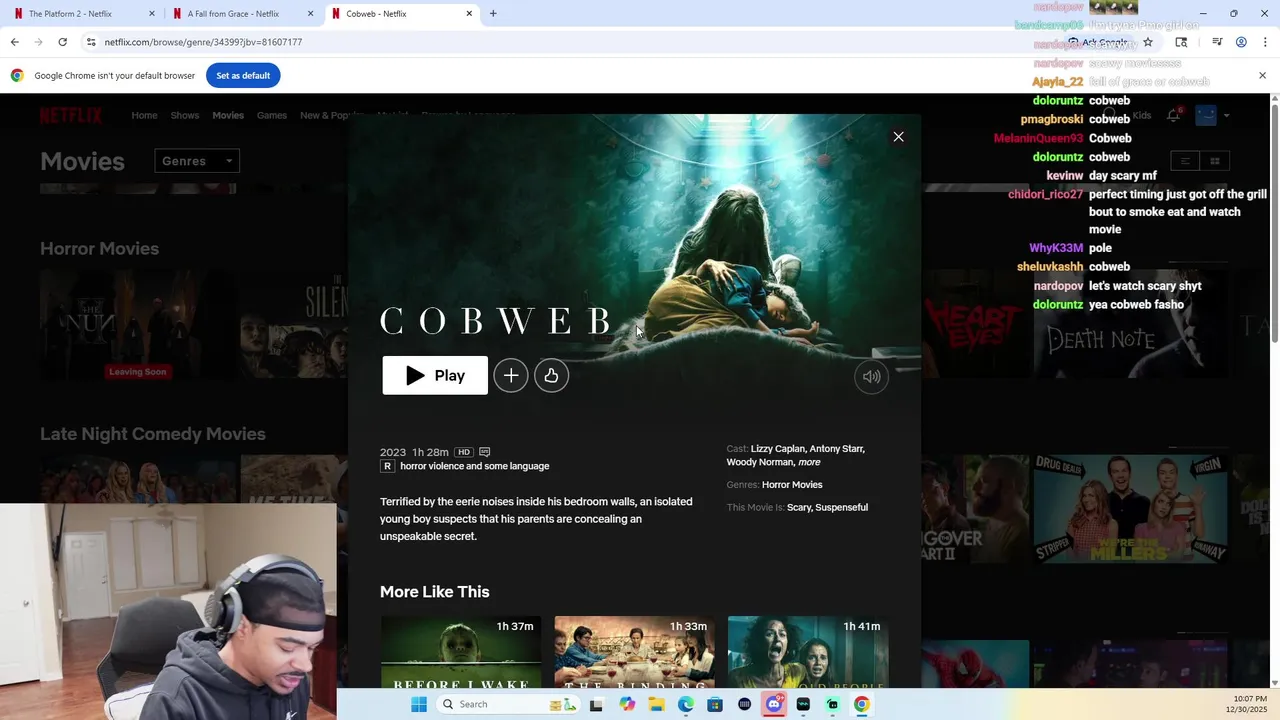Click the subtitles availability icon
1280x720 pixels.
pyautogui.click(x=485, y=452)
